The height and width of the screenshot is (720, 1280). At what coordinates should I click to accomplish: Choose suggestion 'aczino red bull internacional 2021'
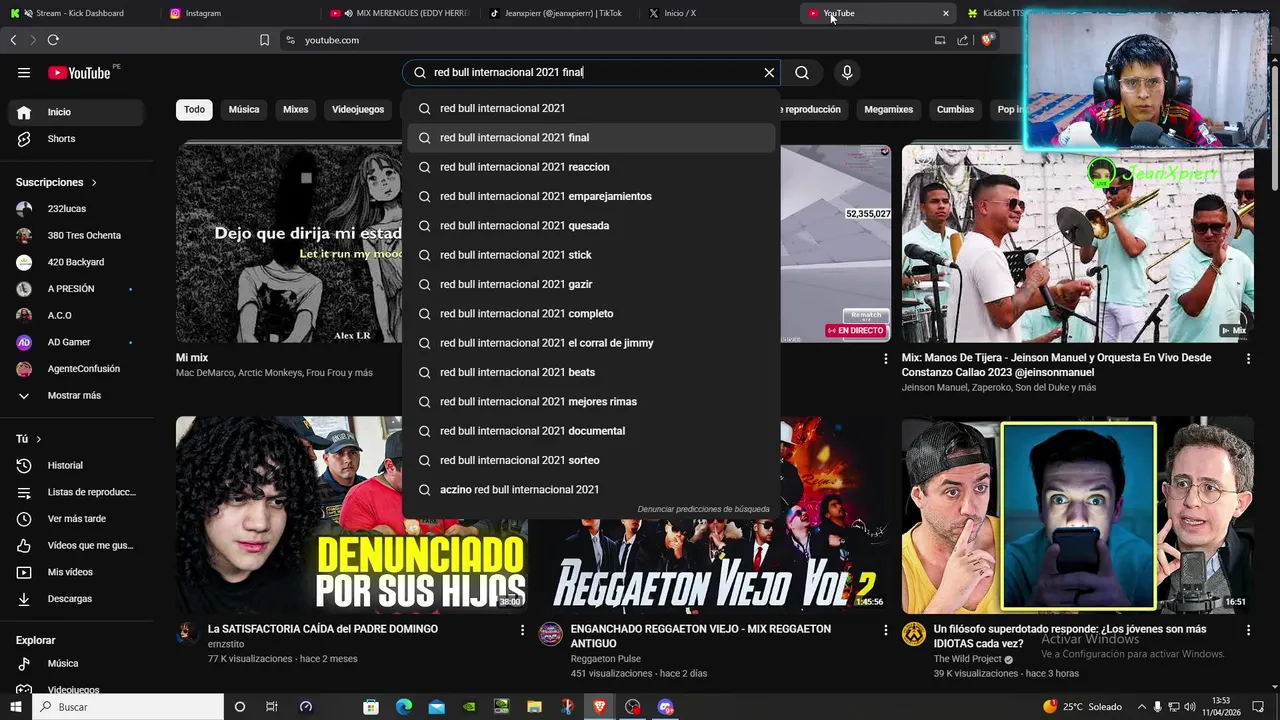click(x=591, y=490)
